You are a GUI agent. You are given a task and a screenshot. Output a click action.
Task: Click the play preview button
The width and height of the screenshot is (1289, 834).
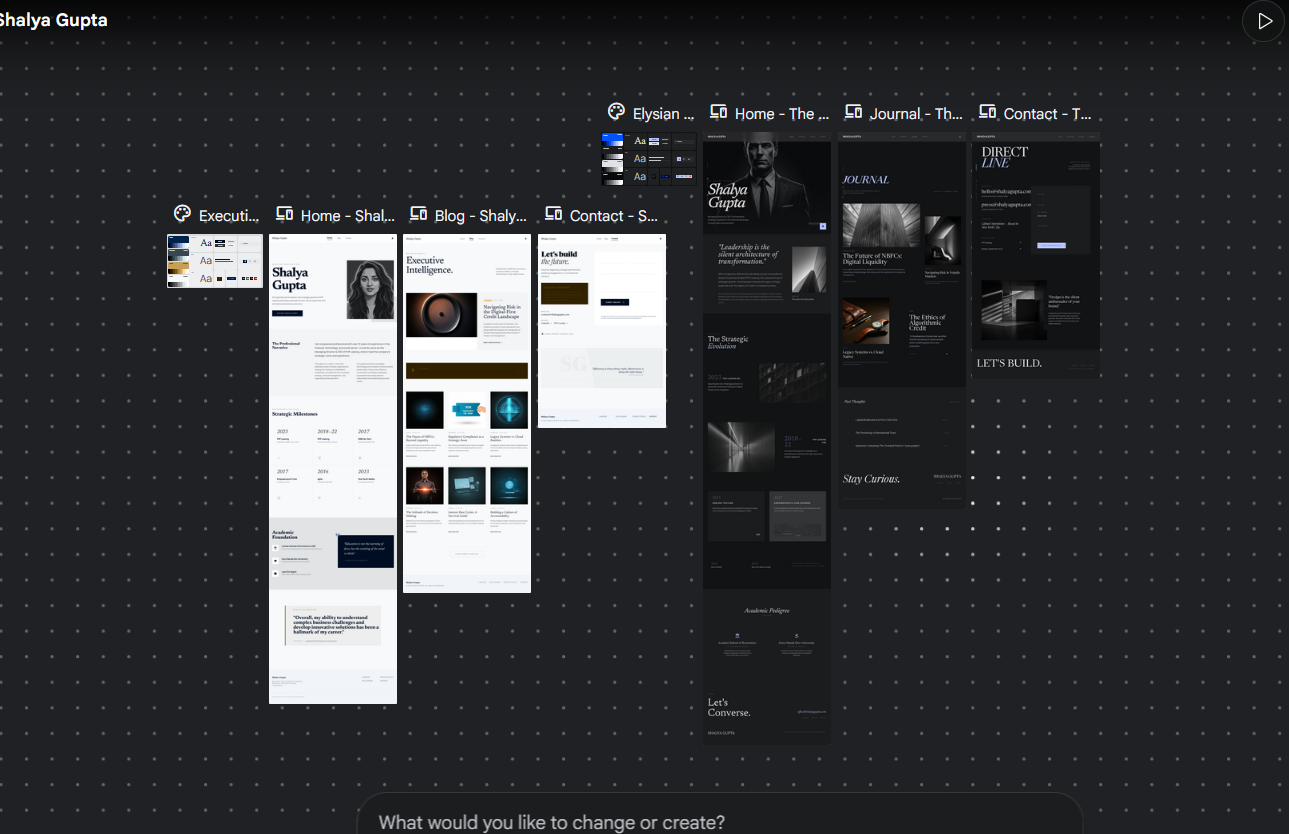click(1264, 21)
